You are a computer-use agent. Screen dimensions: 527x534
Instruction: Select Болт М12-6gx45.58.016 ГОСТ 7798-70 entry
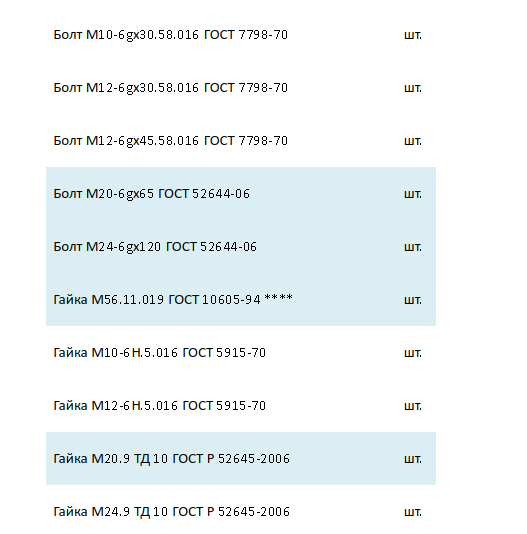point(241,141)
